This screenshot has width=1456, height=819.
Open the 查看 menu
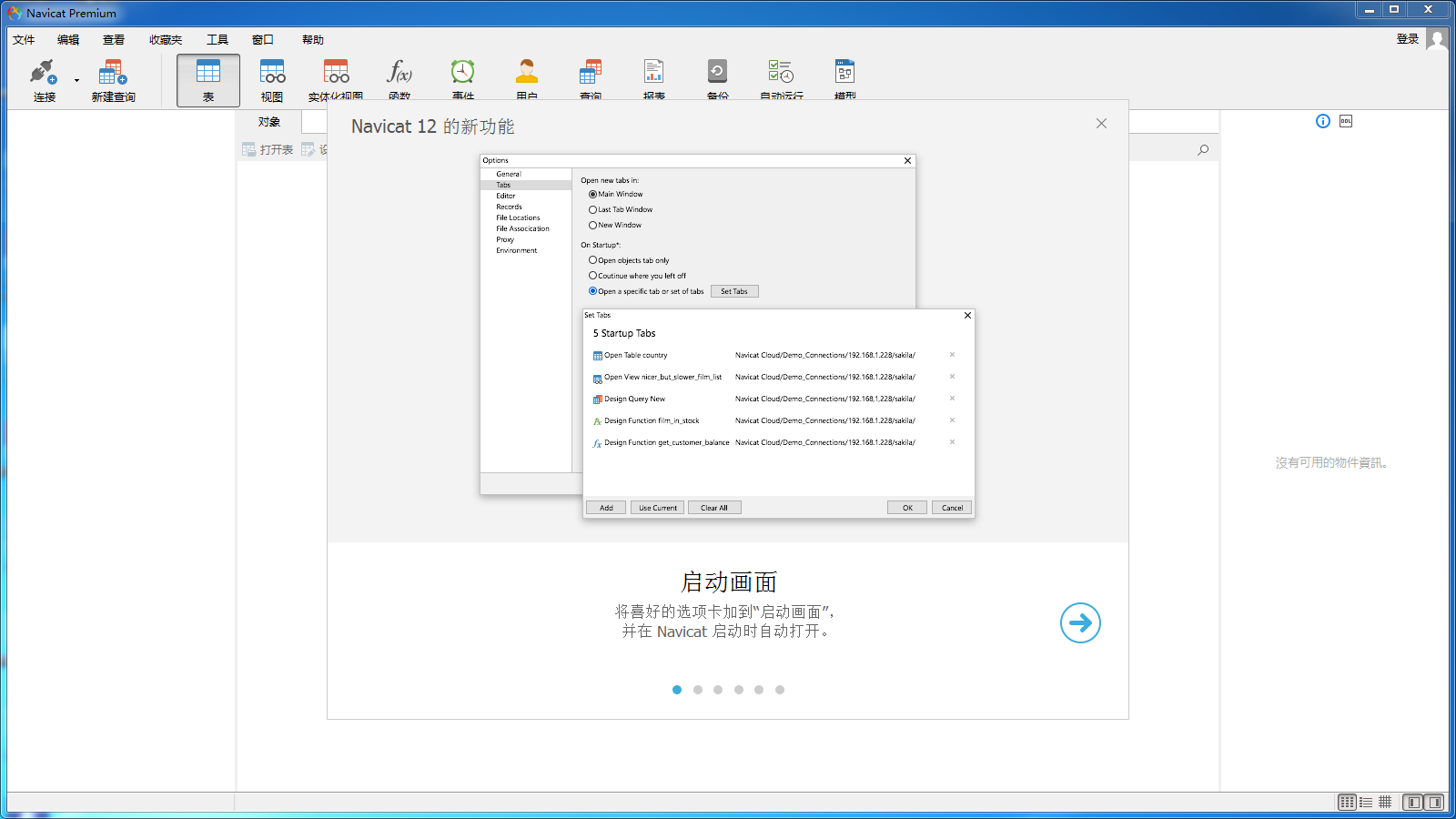coord(114,39)
